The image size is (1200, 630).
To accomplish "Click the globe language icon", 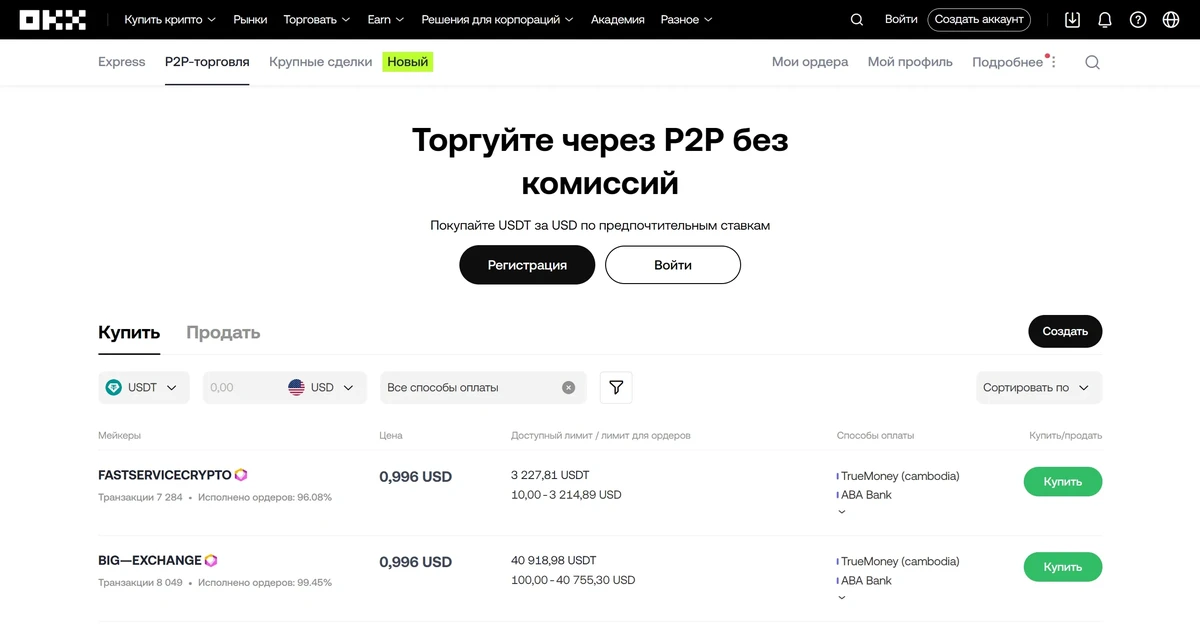I will [x=1171, y=20].
